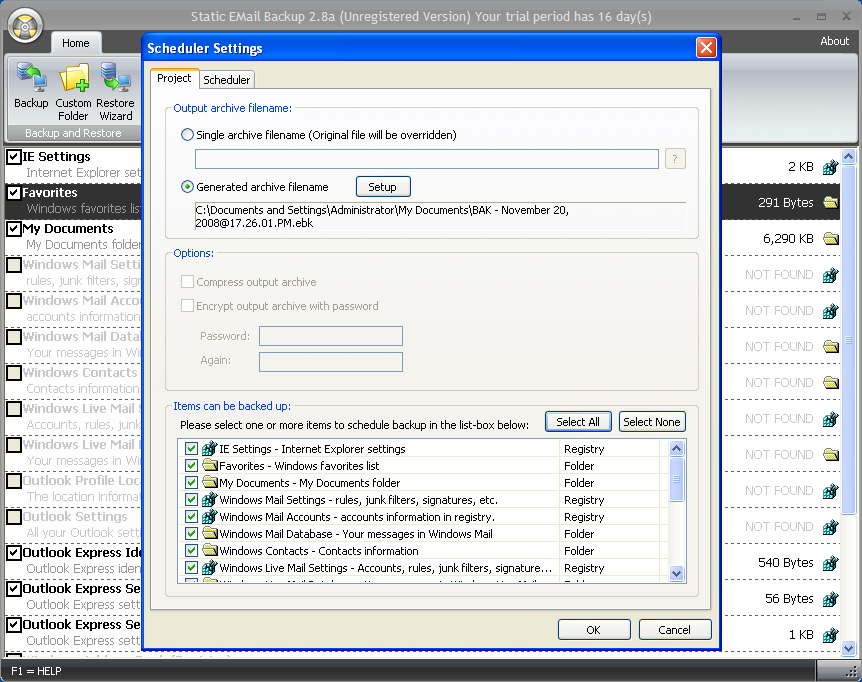Open the About menu
This screenshot has height=682, width=862.
coord(834,41)
